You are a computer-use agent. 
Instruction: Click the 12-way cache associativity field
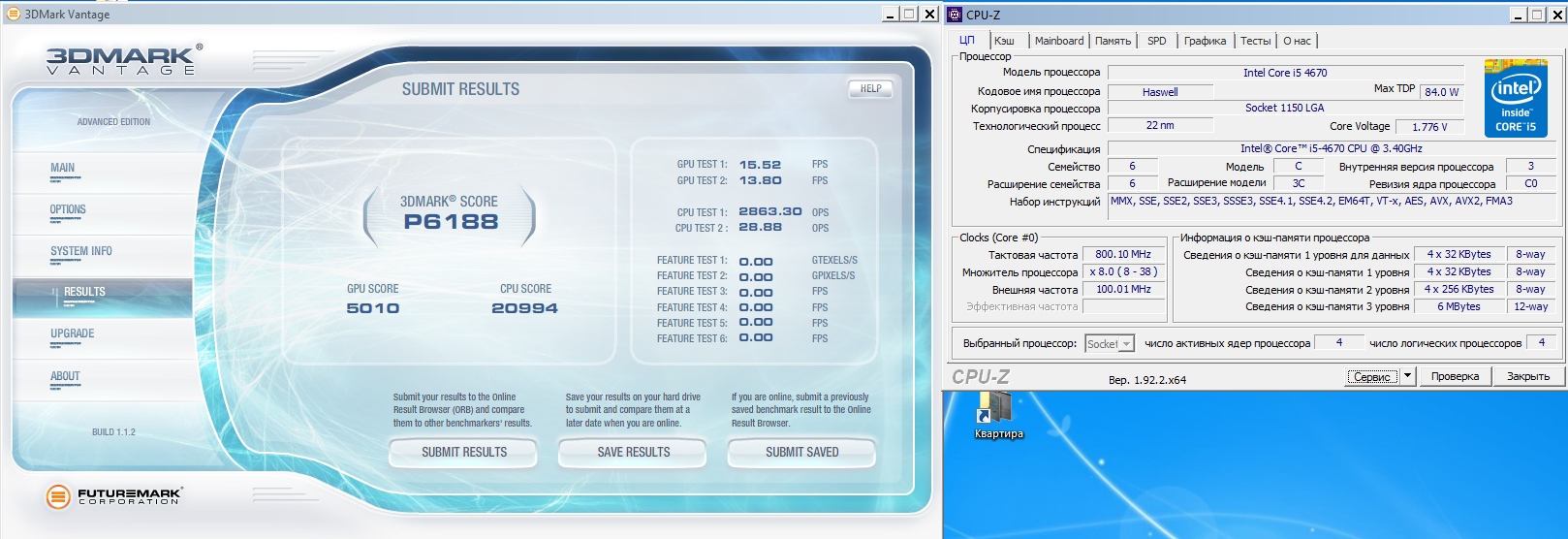[x=1531, y=306]
